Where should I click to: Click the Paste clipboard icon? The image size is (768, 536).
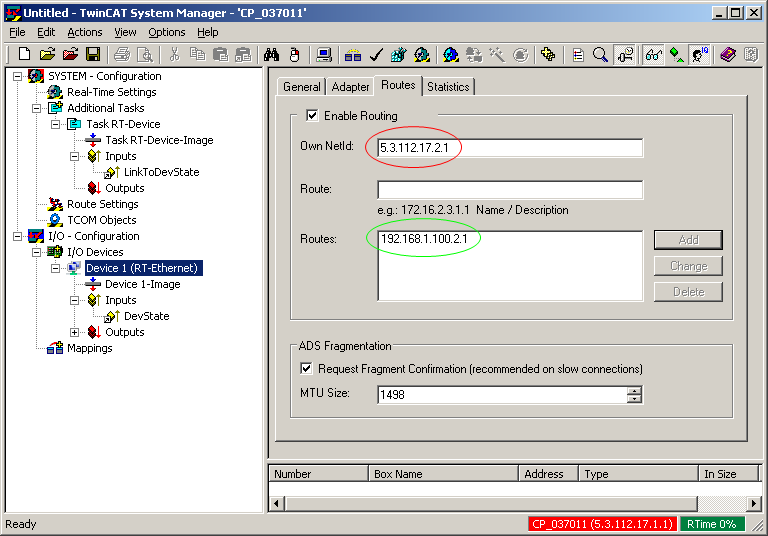220,54
